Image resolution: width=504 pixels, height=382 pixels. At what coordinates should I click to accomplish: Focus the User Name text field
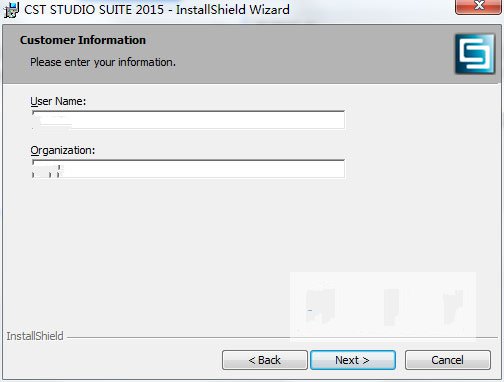coord(188,120)
